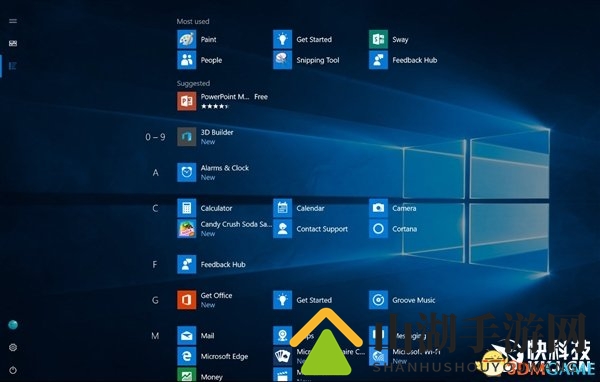Open Get Started in the G section

tap(303, 300)
